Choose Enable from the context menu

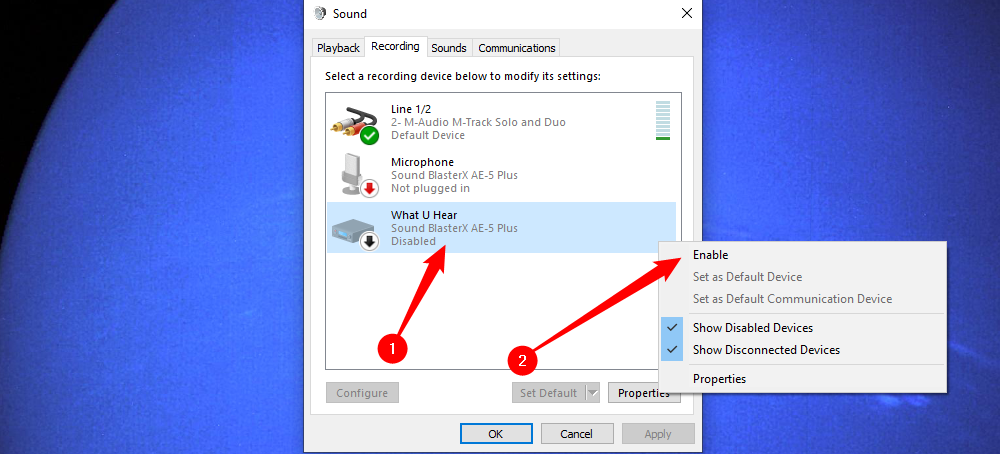710,255
